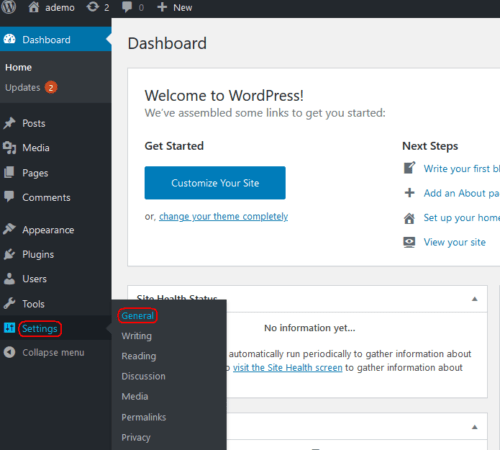
Task: Open the Plugins menu
Action: pos(38,255)
